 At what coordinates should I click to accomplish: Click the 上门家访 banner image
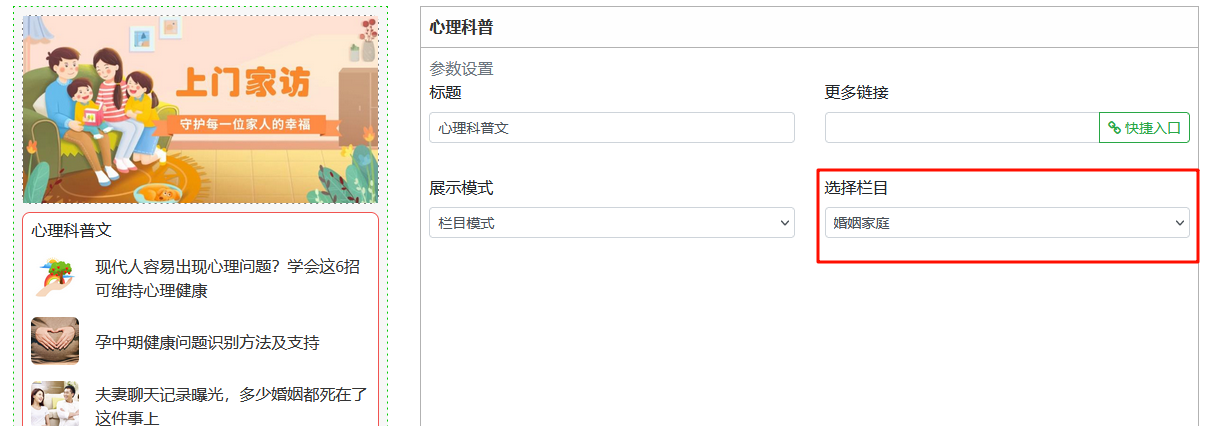[200, 108]
